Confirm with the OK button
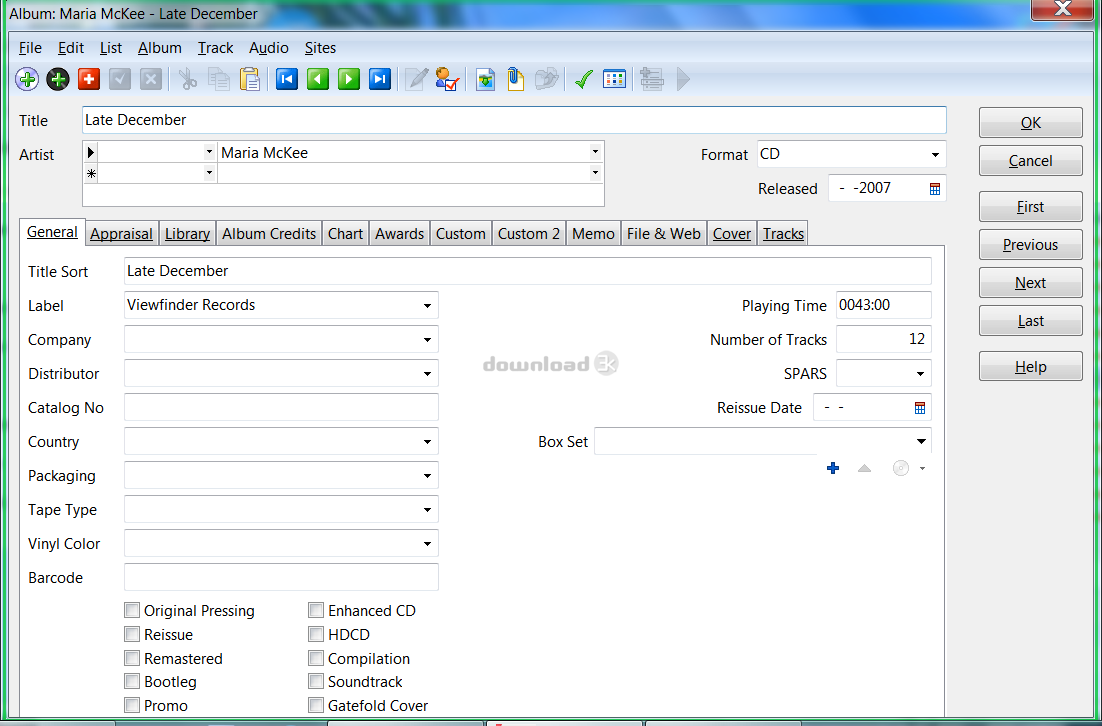1102x726 pixels. (x=1030, y=123)
